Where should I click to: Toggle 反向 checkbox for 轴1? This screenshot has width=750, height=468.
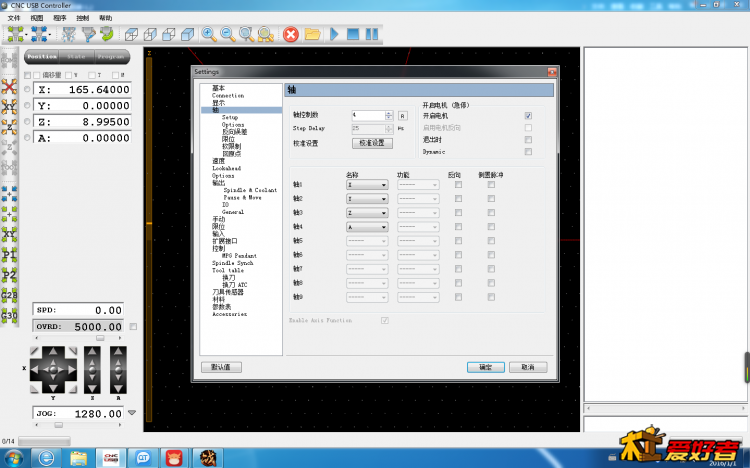pyautogui.click(x=458, y=185)
